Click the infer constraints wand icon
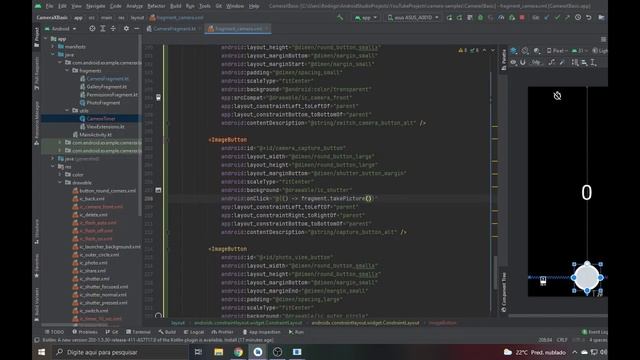The height and width of the screenshot is (360, 640). 562,62
